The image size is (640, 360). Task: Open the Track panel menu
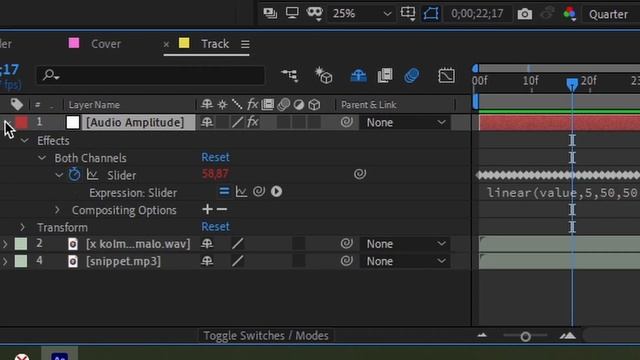click(245, 44)
